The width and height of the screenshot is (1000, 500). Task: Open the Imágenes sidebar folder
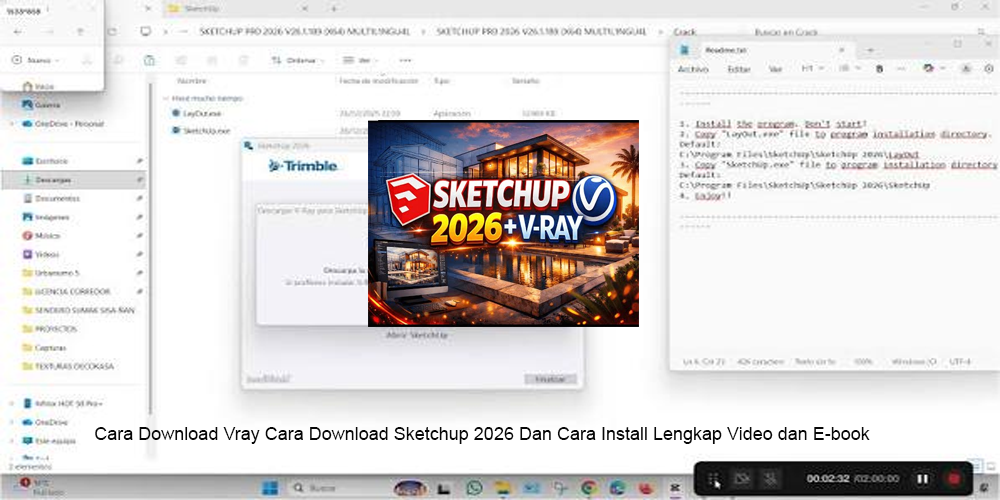(46, 217)
